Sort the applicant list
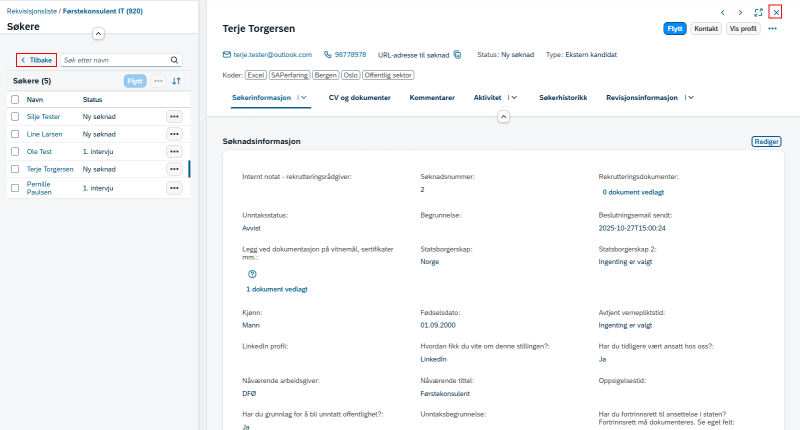This screenshot has width=800, height=430. pyautogui.click(x=177, y=81)
